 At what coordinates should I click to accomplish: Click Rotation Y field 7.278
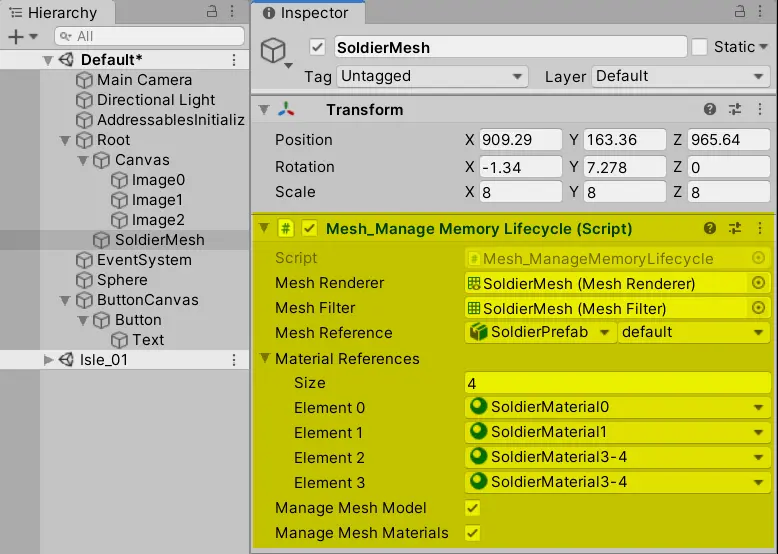coord(625,167)
